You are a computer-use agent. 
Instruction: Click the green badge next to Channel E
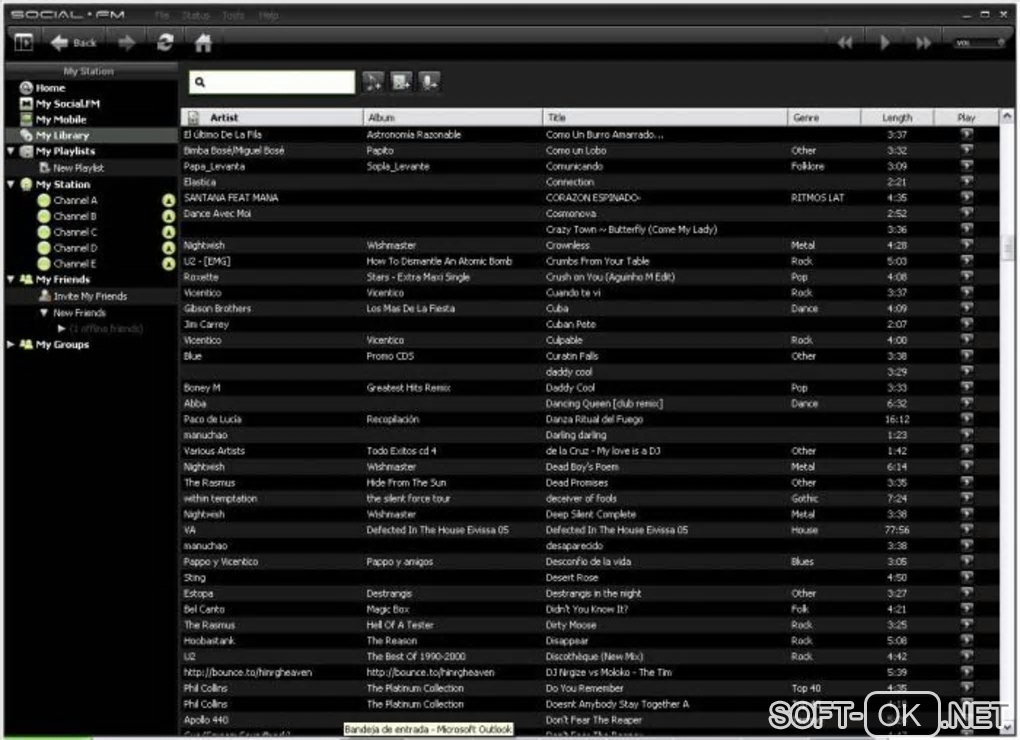(168, 263)
